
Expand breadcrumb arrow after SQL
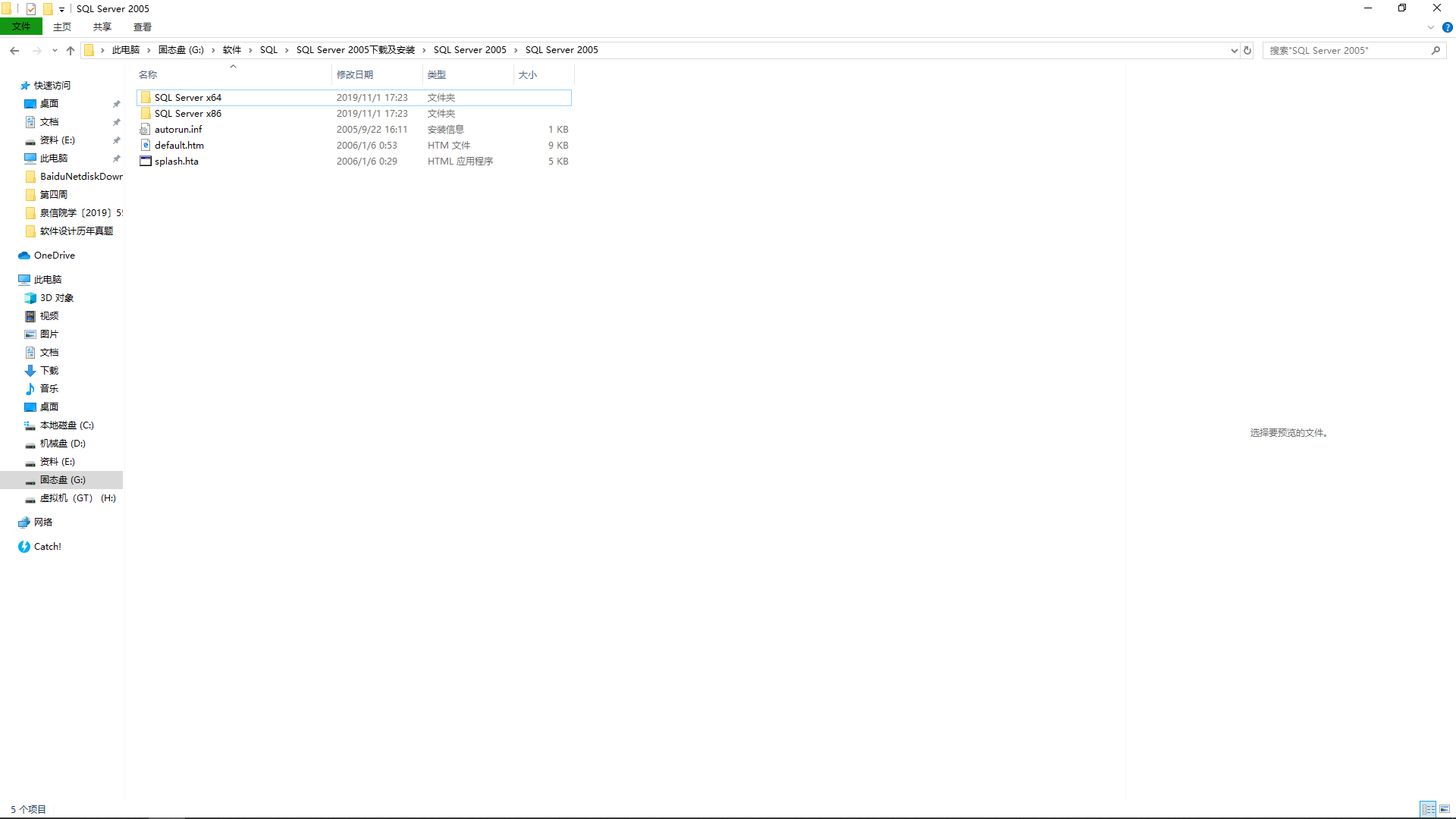[287, 51]
